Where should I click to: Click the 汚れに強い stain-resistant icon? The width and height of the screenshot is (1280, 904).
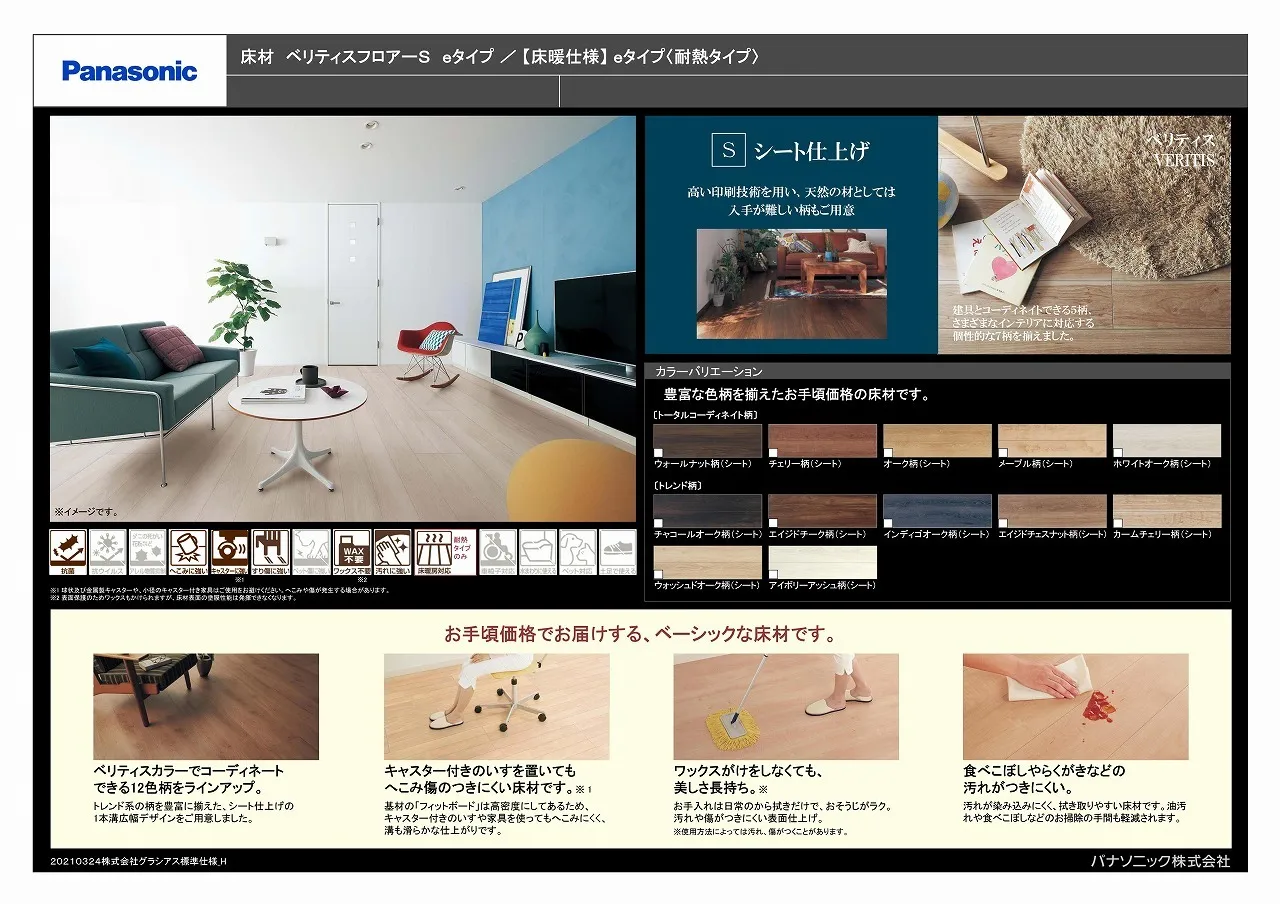pos(392,552)
